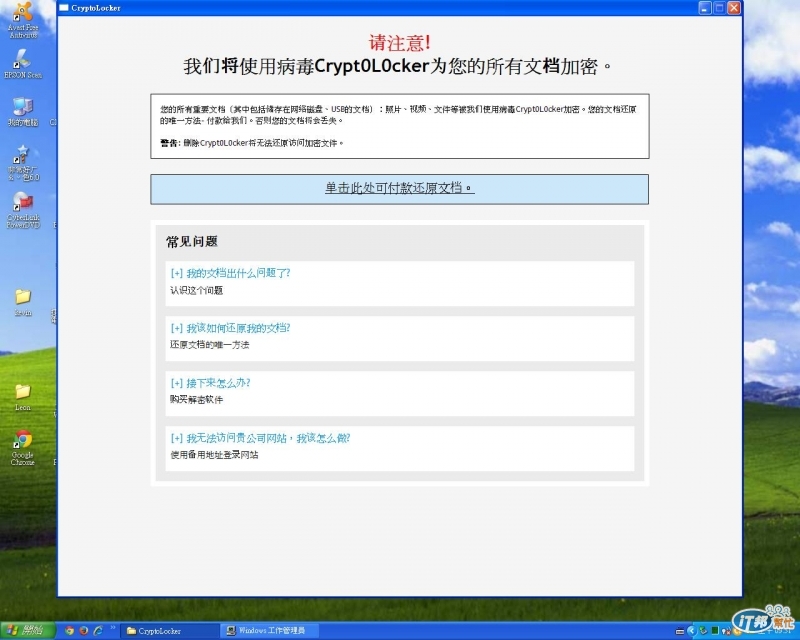Click the 常见问题 heading
This screenshot has width=800, height=640.
[x=192, y=241]
